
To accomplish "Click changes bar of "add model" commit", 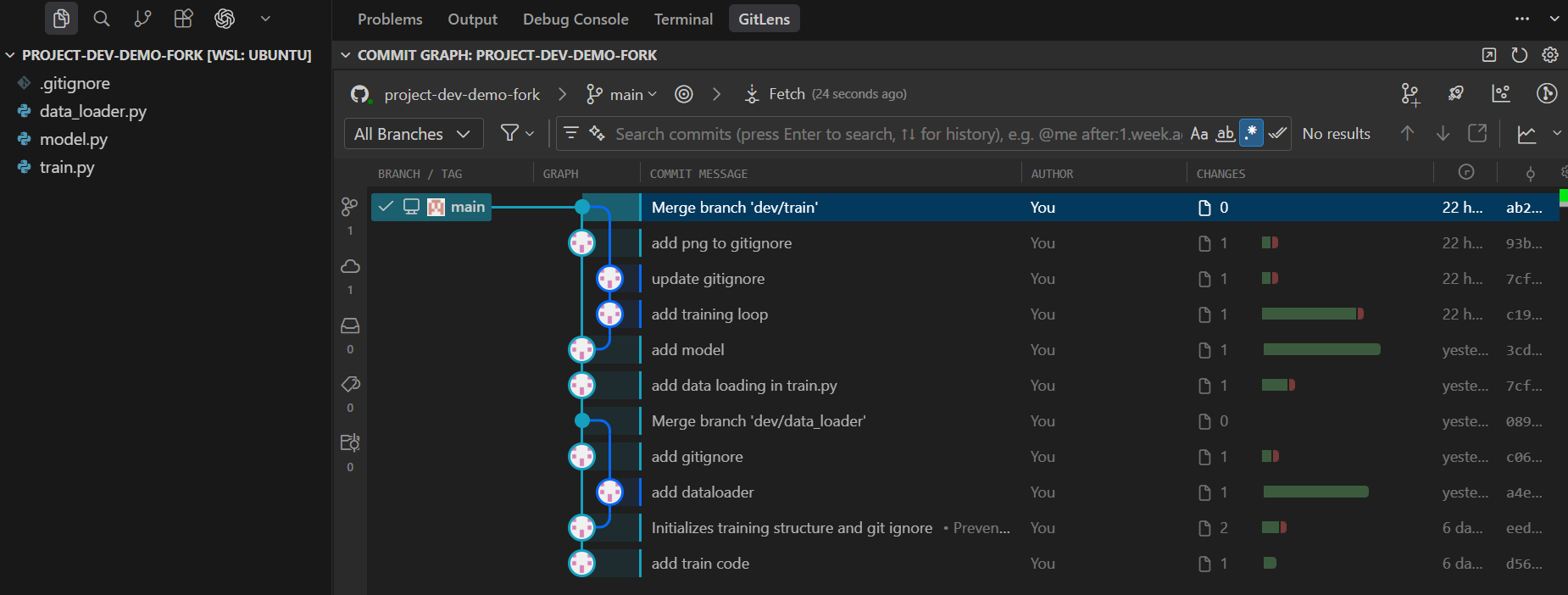I will click(x=1321, y=349).
